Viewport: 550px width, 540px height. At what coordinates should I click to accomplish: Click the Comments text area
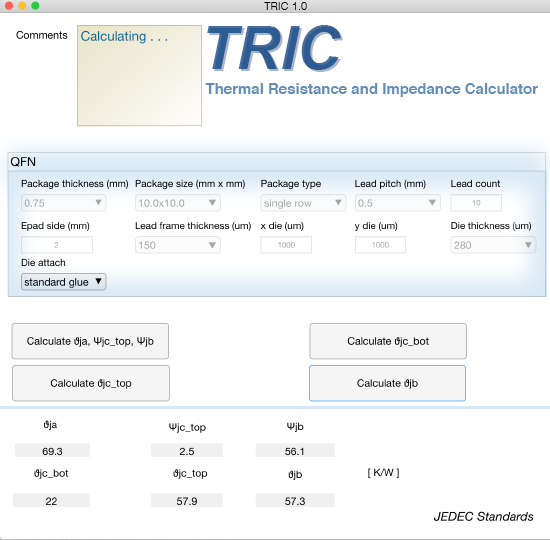(139, 75)
